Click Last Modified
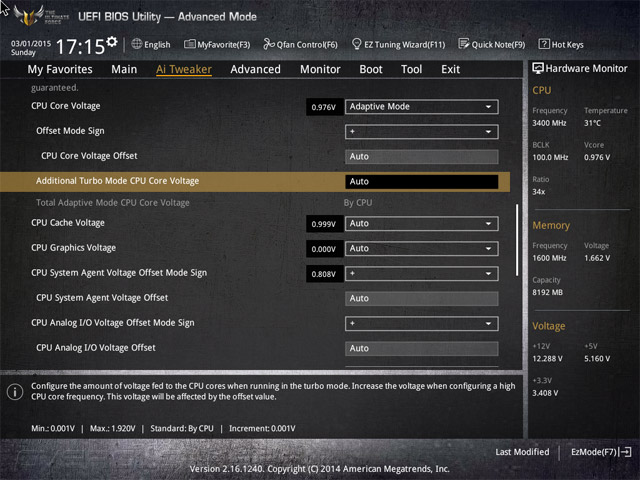This screenshot has height=480, width=640. [522, 452]
